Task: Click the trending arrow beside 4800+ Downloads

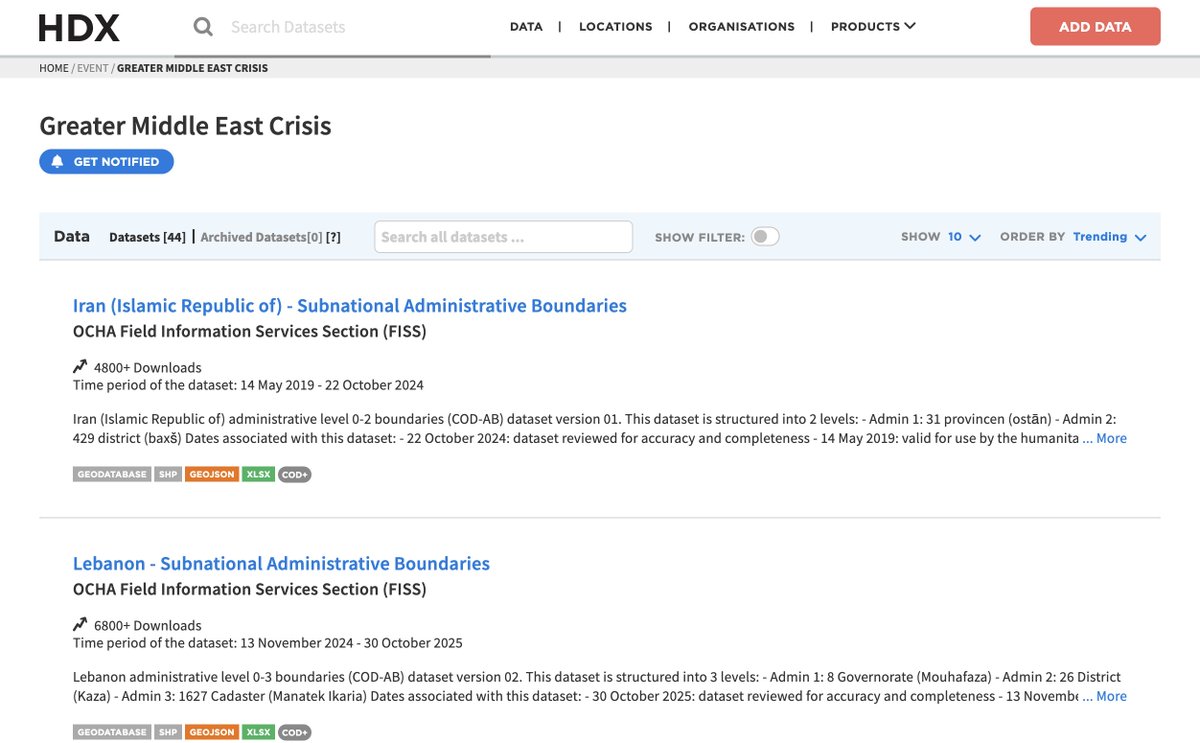Action: point(80,367)
